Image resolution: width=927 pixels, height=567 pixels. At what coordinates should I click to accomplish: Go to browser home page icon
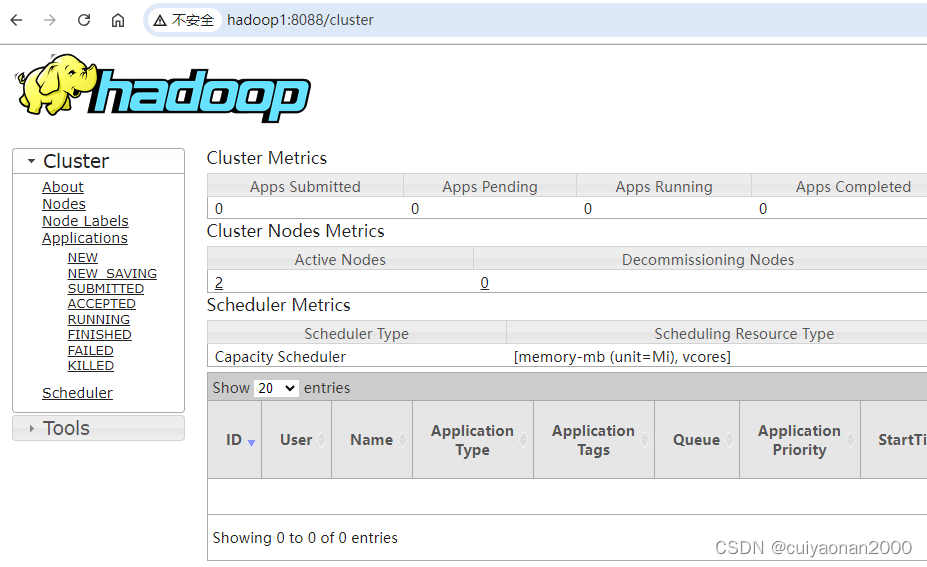[x=118, y=20]
